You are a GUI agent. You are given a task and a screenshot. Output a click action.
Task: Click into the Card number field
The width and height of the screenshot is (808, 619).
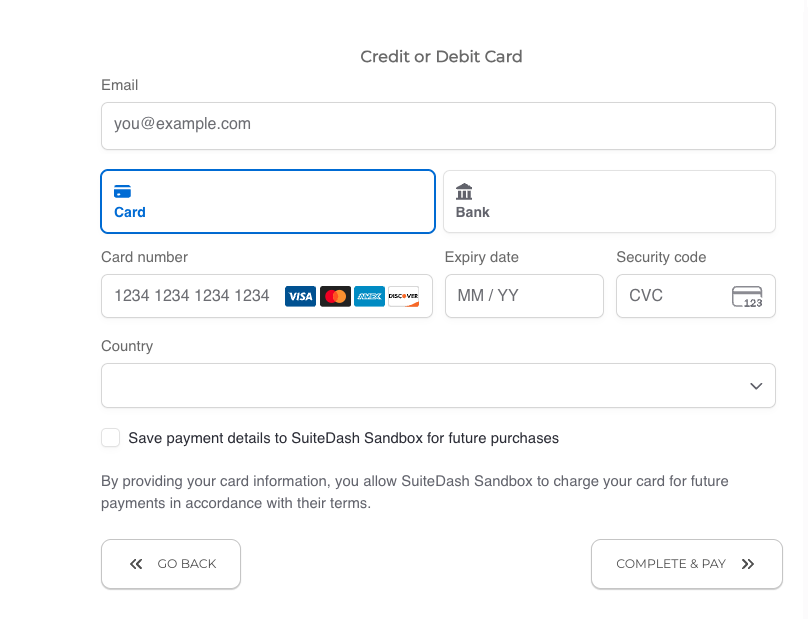(x=267, y=296)
